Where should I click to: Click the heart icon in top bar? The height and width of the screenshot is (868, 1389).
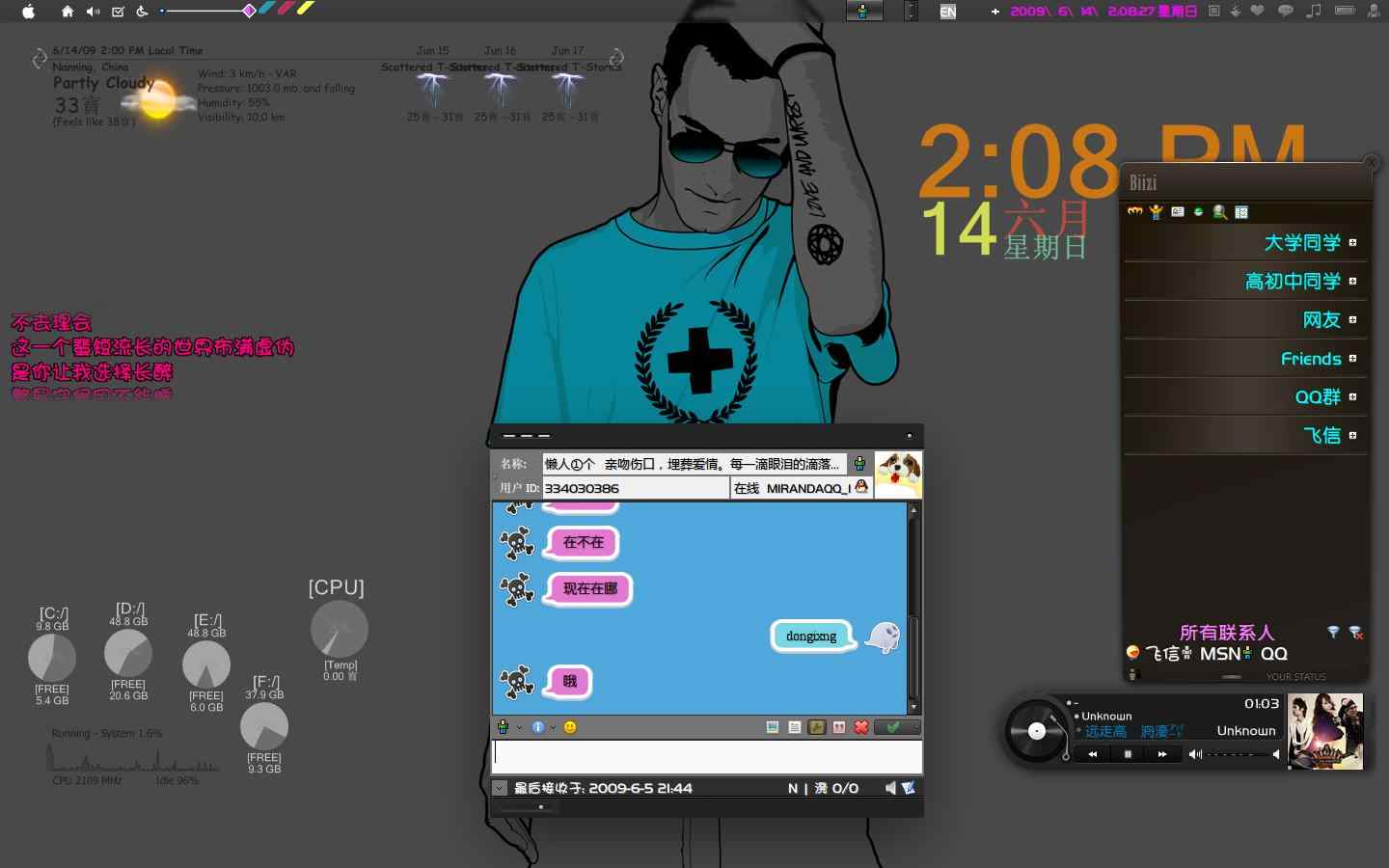pos(1258,11)
